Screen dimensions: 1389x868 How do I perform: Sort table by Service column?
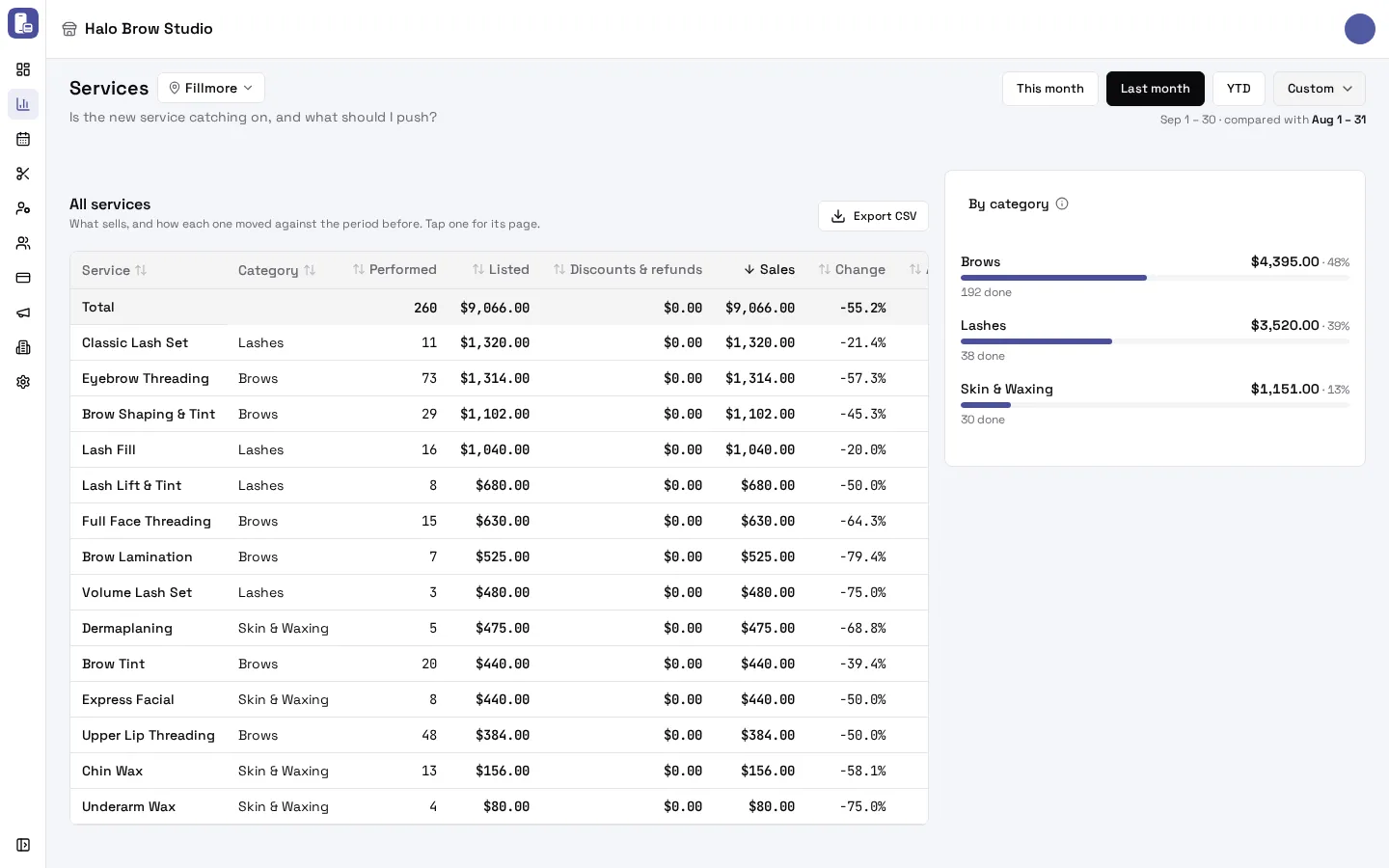coord(115,270)
